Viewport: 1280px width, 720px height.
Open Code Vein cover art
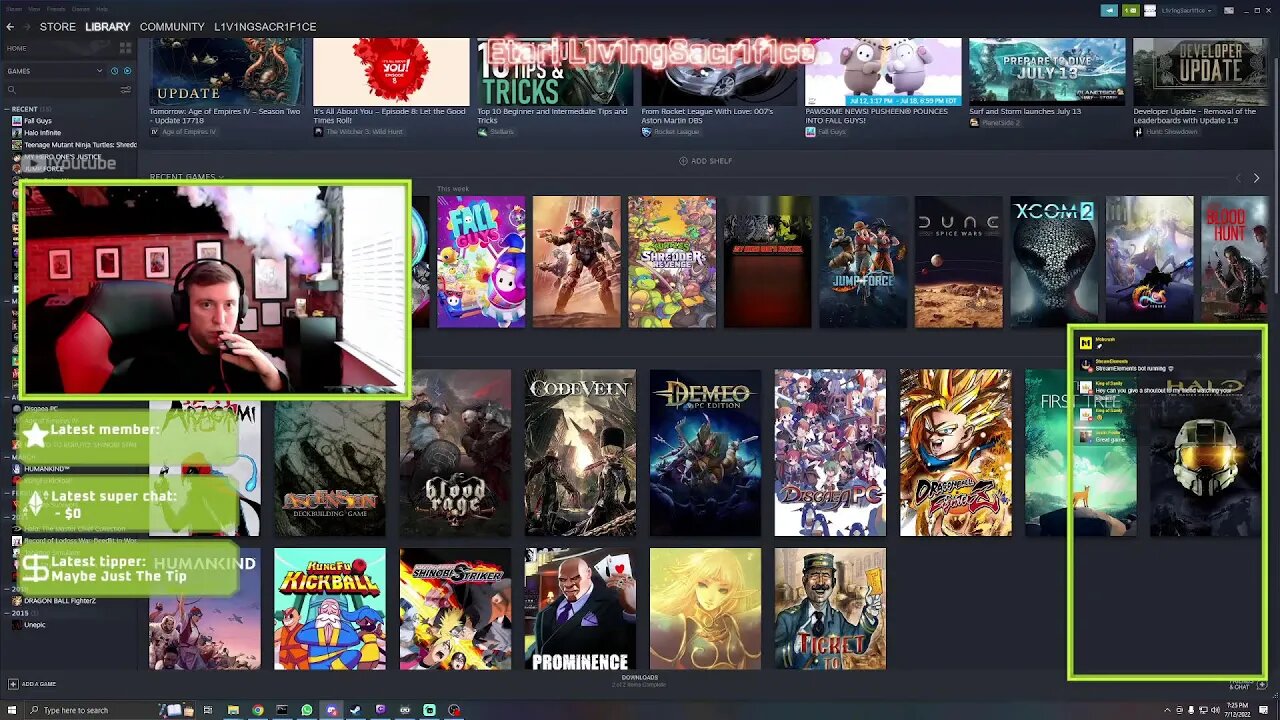580,453
